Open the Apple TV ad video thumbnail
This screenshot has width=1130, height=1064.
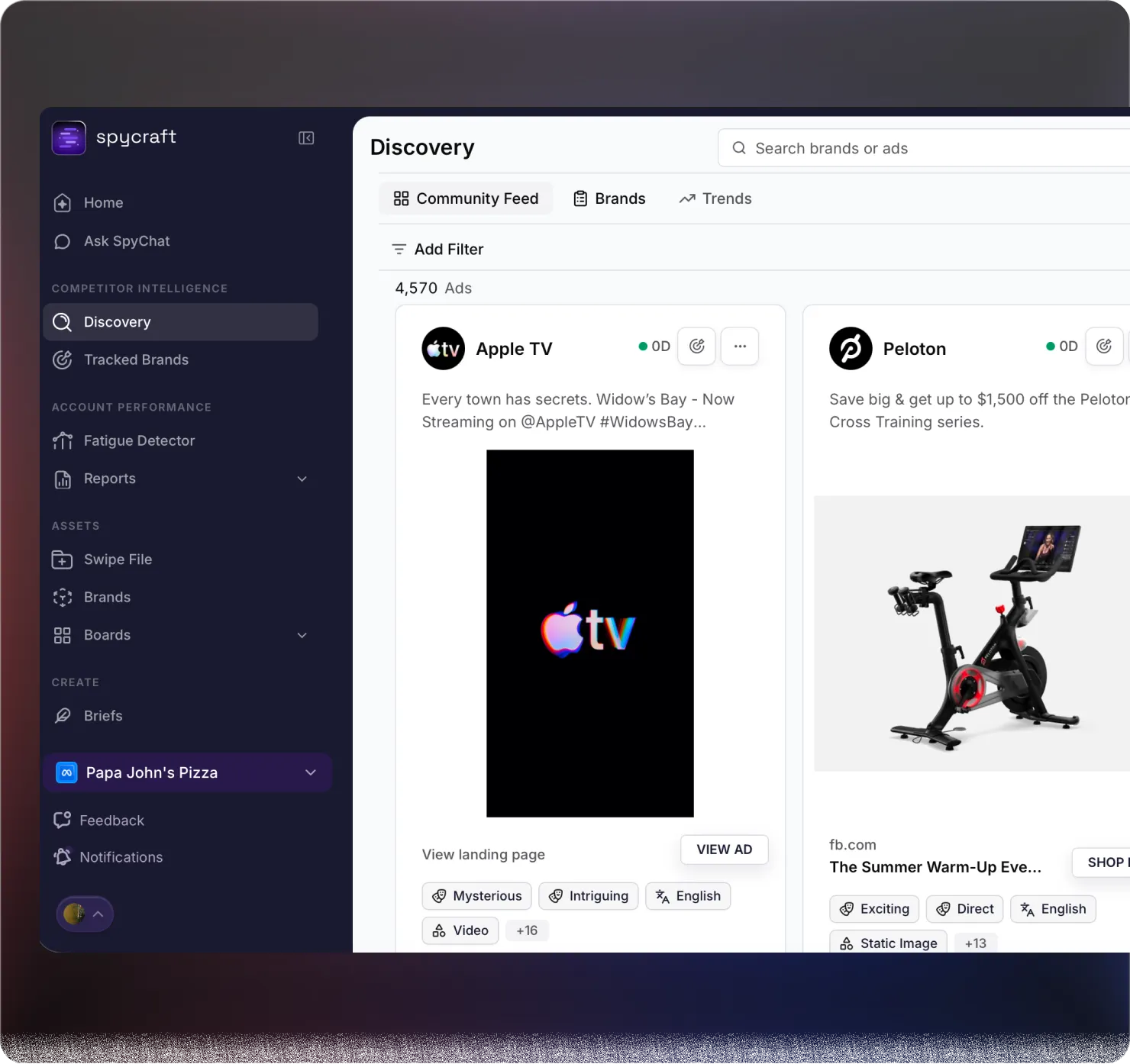(x=590, y=634)
